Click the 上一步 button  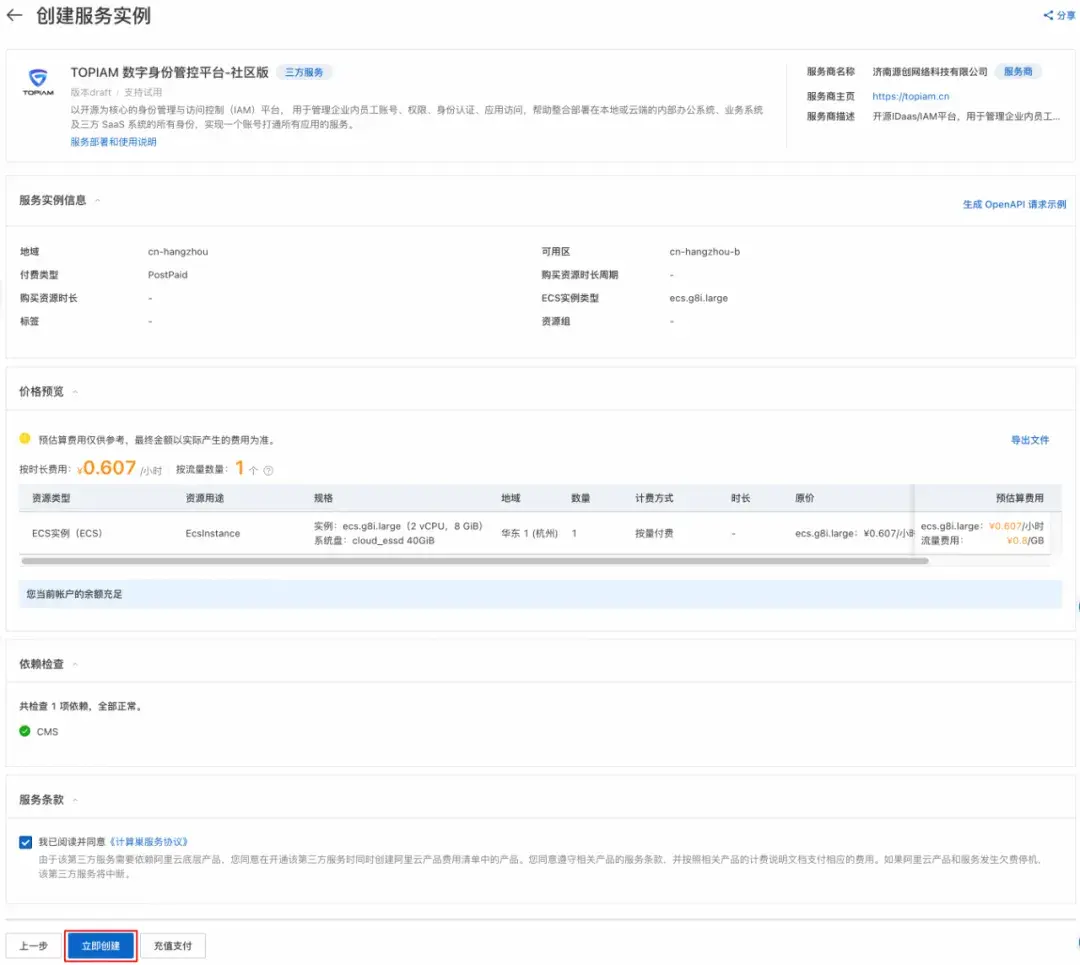[33, 946]
